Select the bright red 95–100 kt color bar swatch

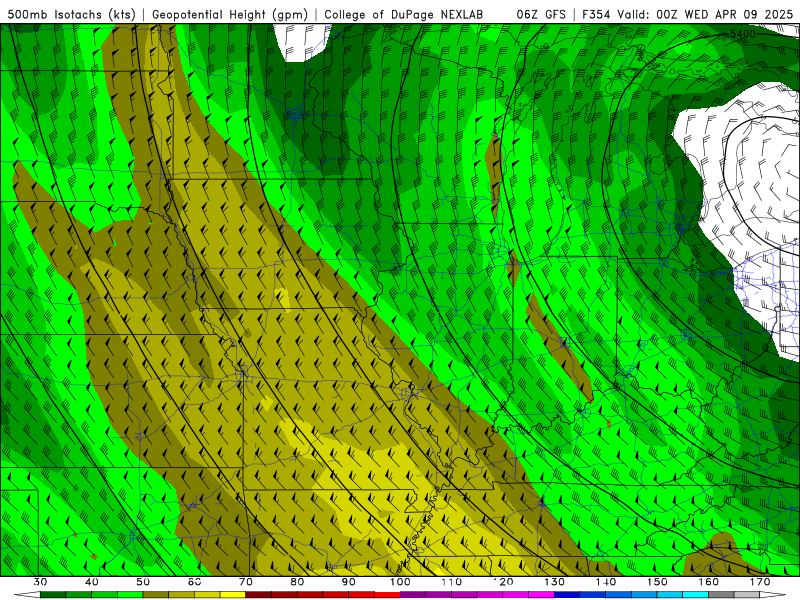tap(387, 594)
